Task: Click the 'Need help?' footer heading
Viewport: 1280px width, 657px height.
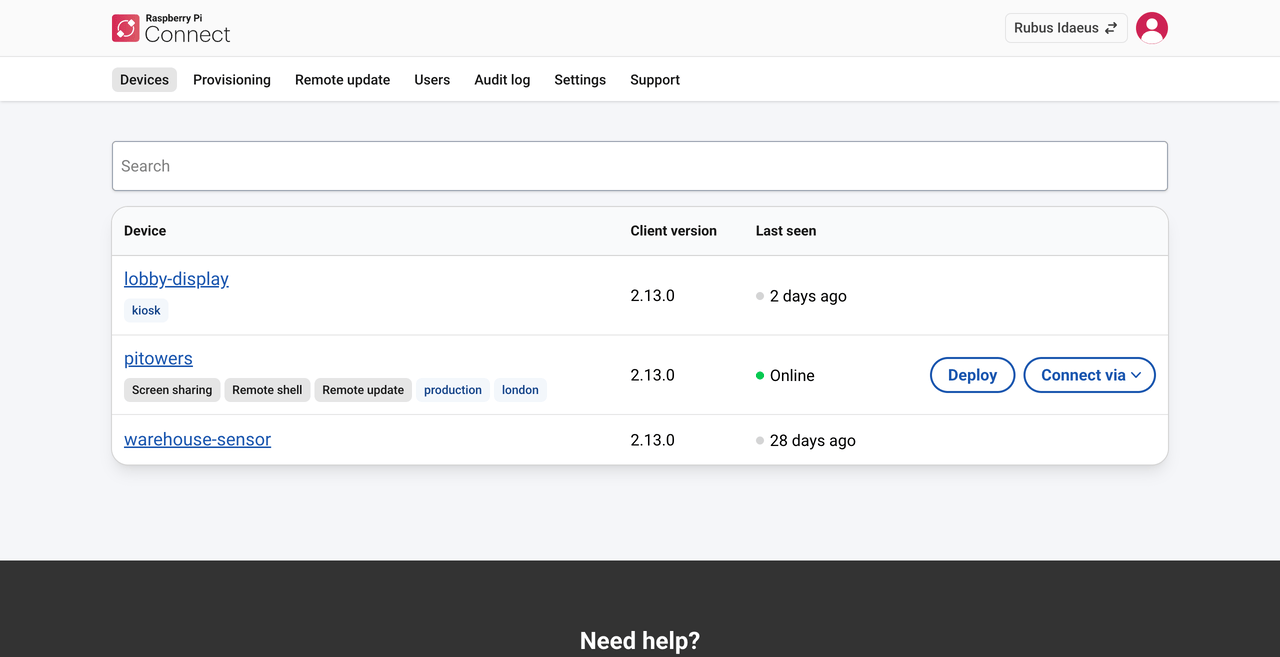Action: click(640, 641)
